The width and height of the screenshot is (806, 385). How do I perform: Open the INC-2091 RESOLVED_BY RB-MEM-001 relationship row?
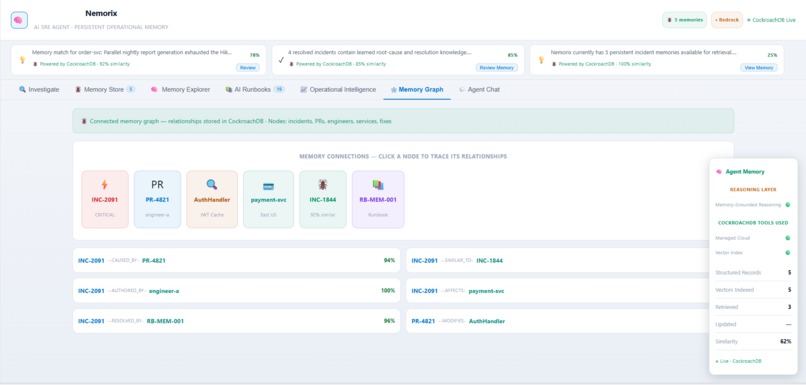coord(236,321)
